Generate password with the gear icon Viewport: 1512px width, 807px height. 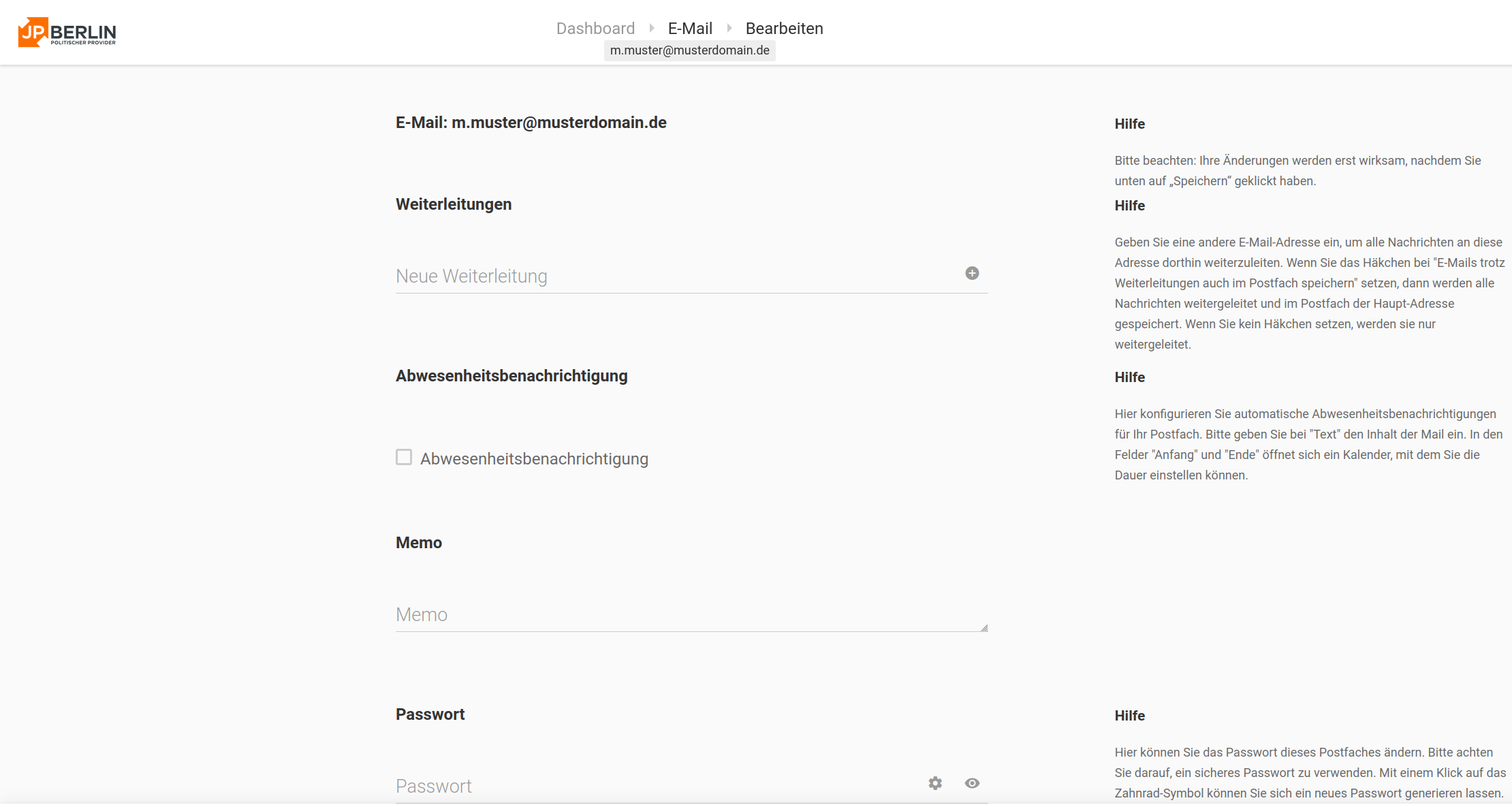935,783
